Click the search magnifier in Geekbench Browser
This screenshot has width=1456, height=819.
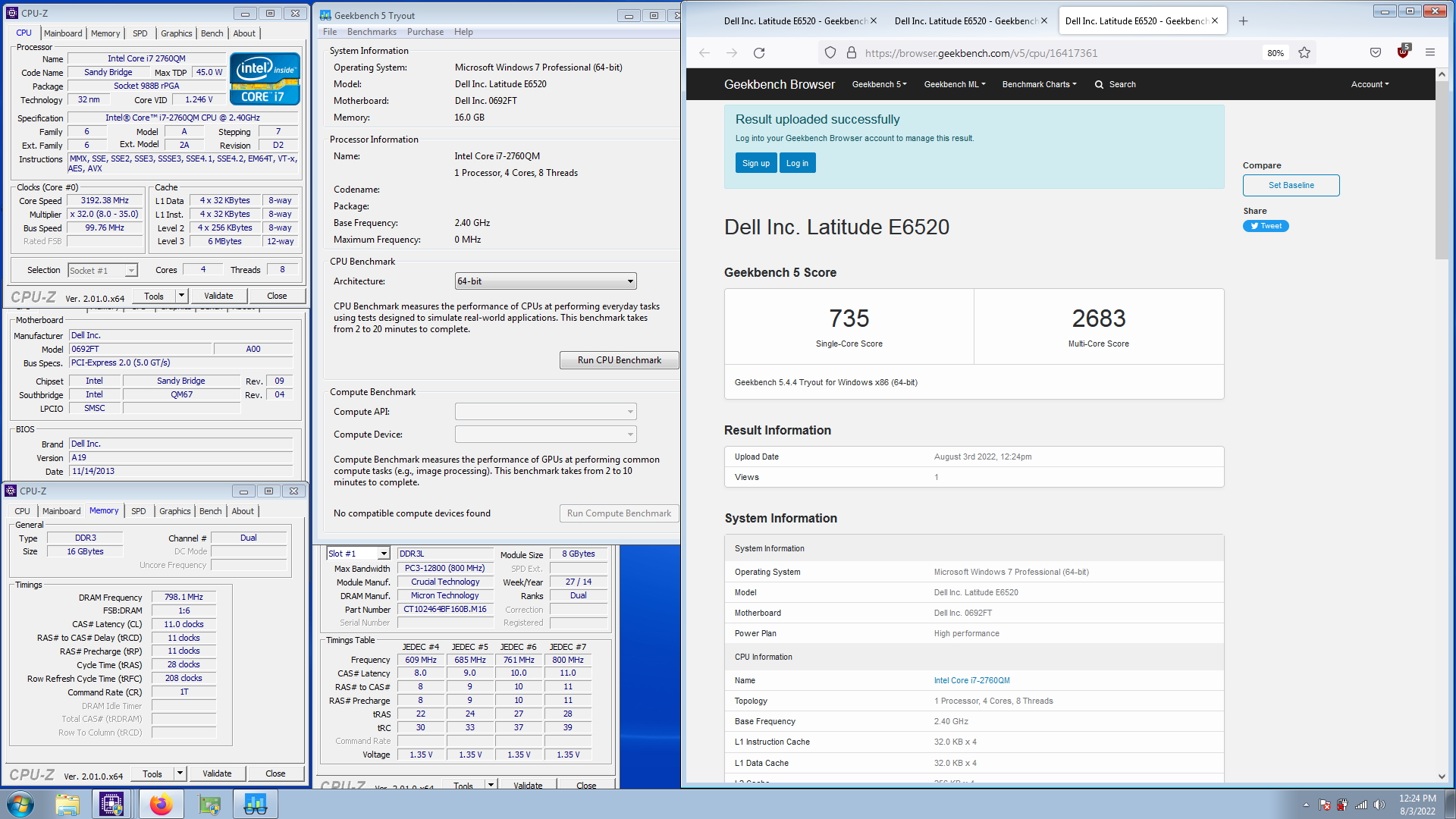1099,84
